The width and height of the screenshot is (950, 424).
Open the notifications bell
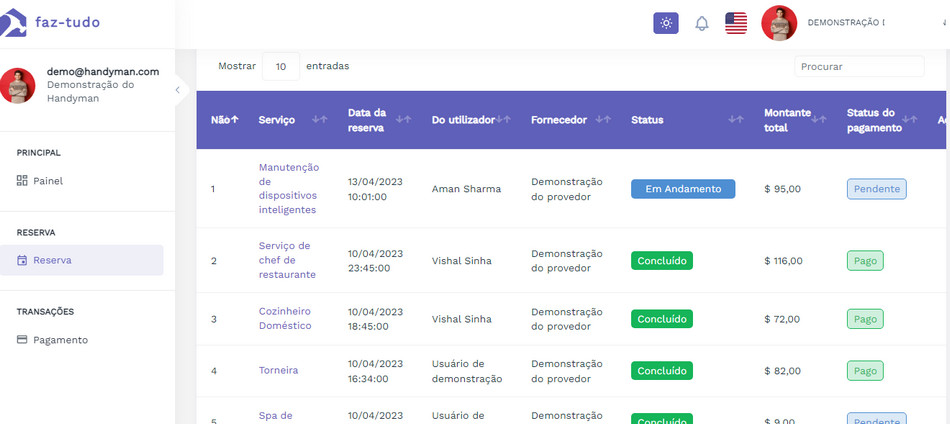click(x=702, y=24)
